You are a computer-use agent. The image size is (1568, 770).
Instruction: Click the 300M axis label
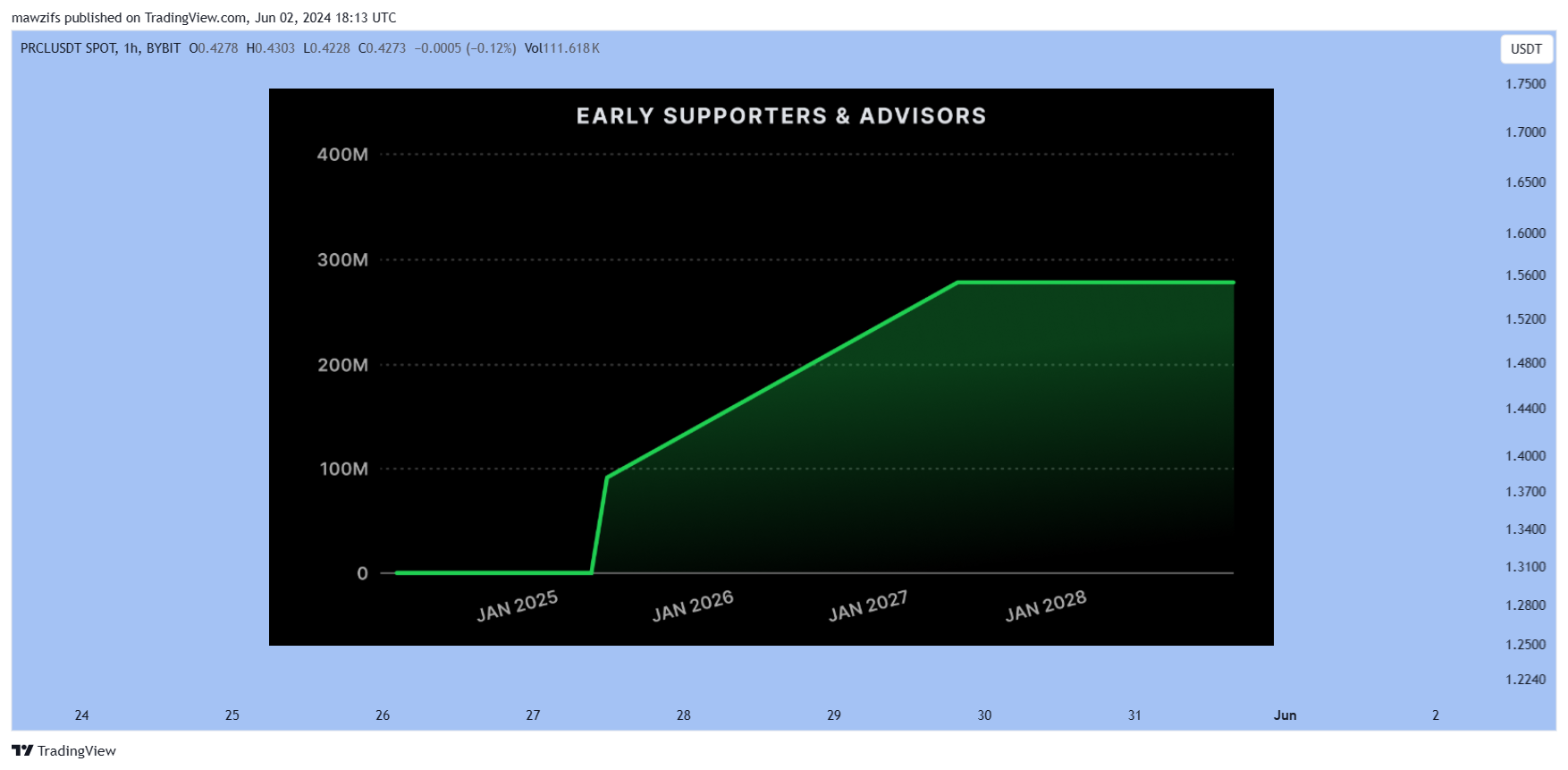pyautogui.click(x=342, y=260)
